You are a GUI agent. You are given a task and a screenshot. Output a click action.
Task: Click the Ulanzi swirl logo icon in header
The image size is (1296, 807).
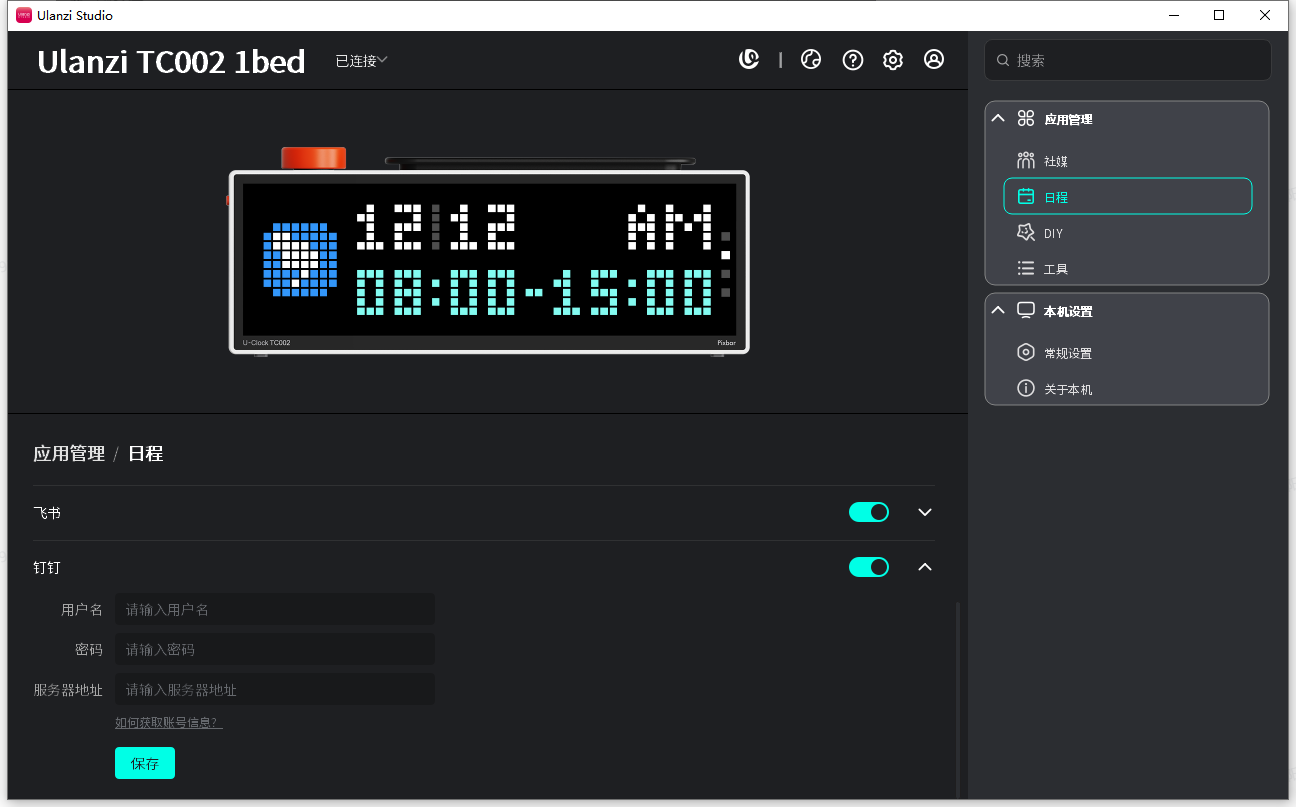(749, 60)
